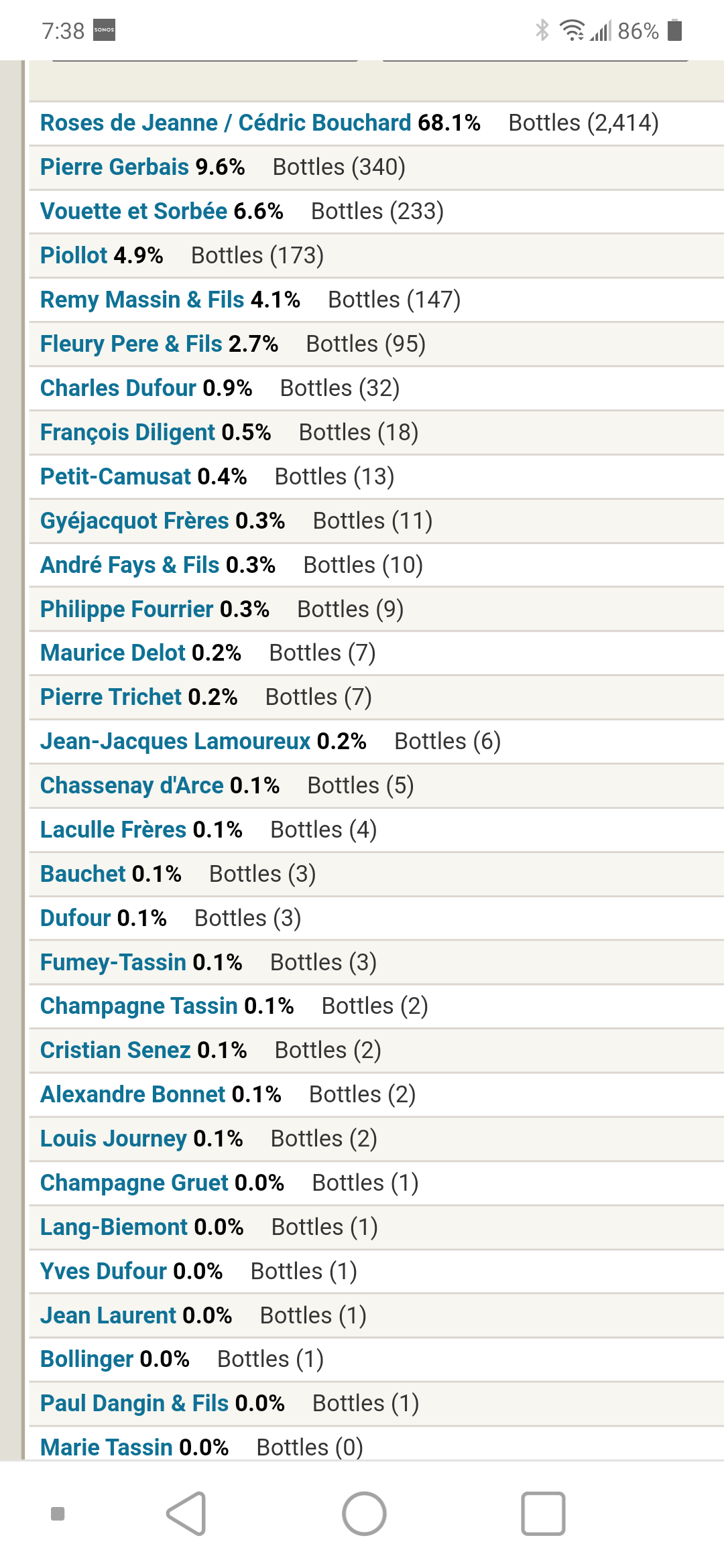
Task: Open Fleury Pere & Fils link
Action: (x=131, y=344)
